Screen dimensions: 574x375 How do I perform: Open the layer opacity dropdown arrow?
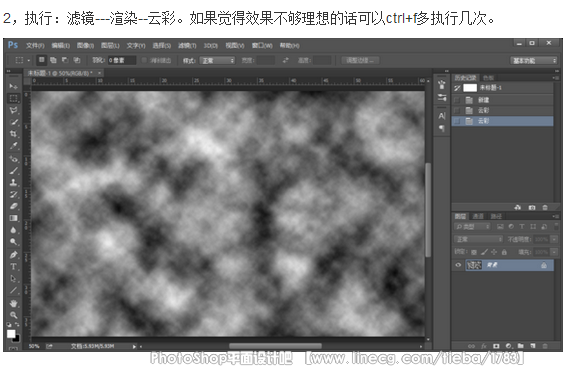[x=554, y=239]
